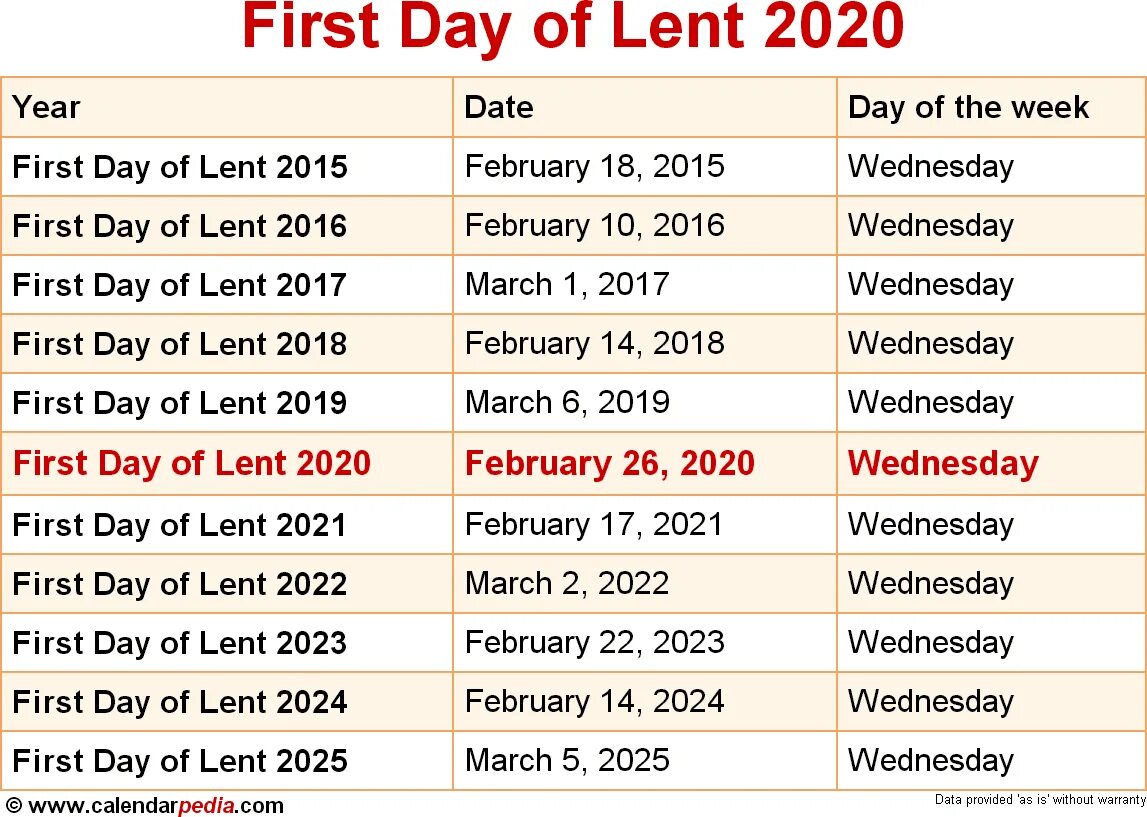The width and height of the screenshot is (1147, 817).
Task: Select the "Year" column header
Action: [46, 107]
